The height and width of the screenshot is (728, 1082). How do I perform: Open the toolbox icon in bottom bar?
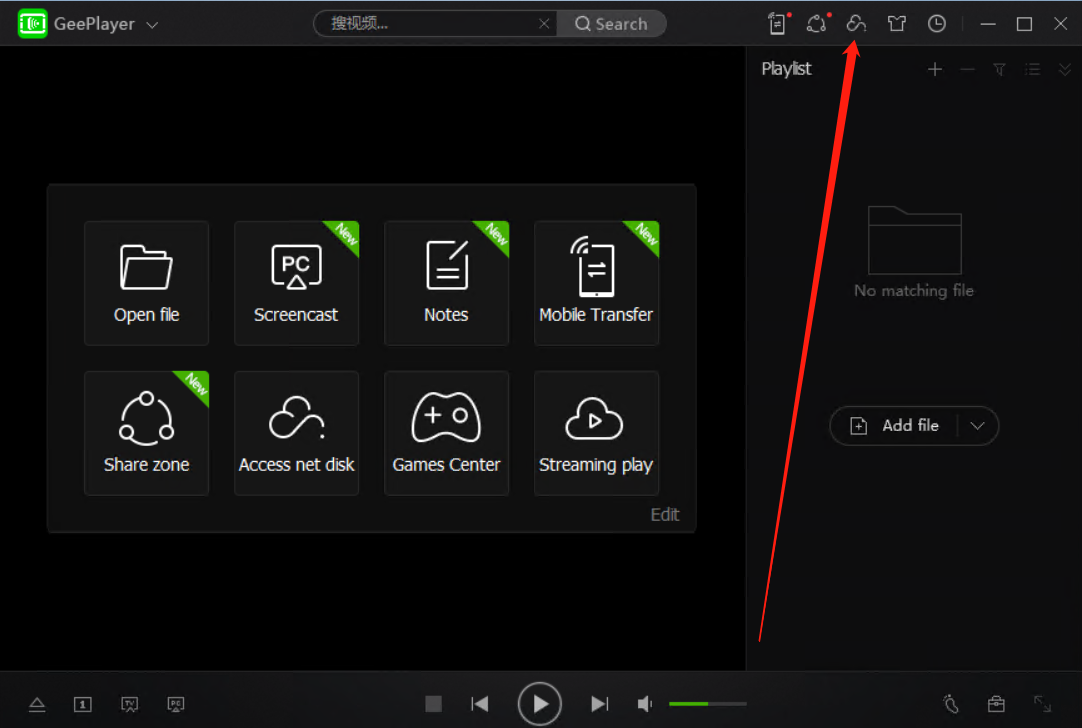point(995,704)
